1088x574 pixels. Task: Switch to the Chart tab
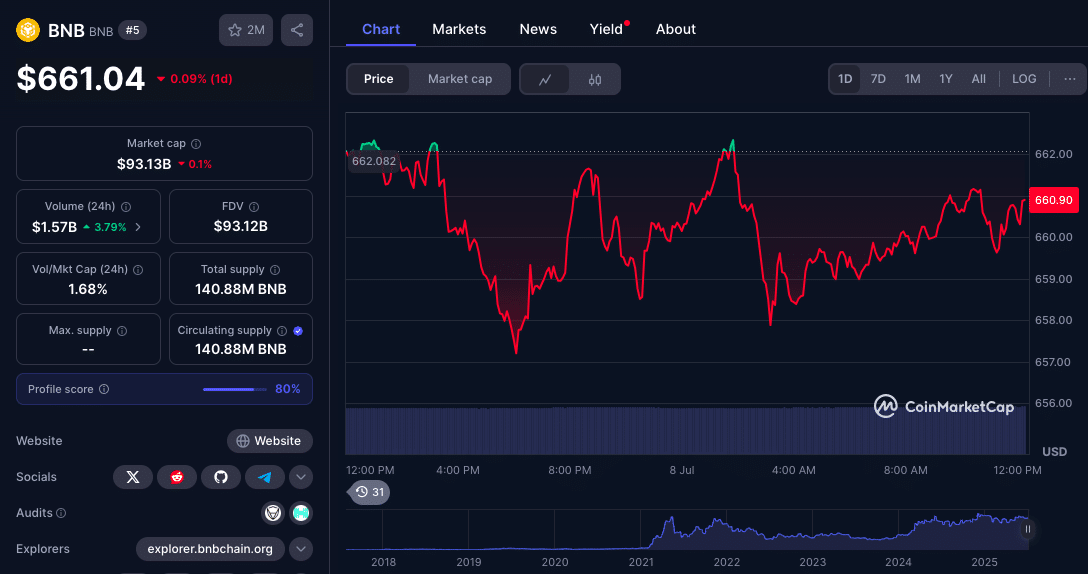[x=381, y=29]
